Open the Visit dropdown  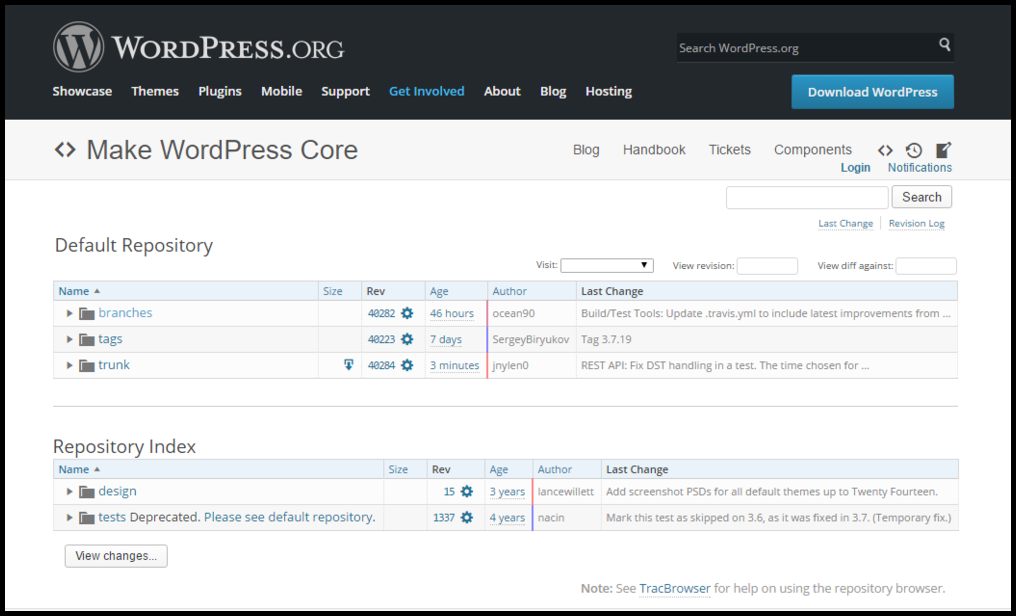tap(607, 265)
